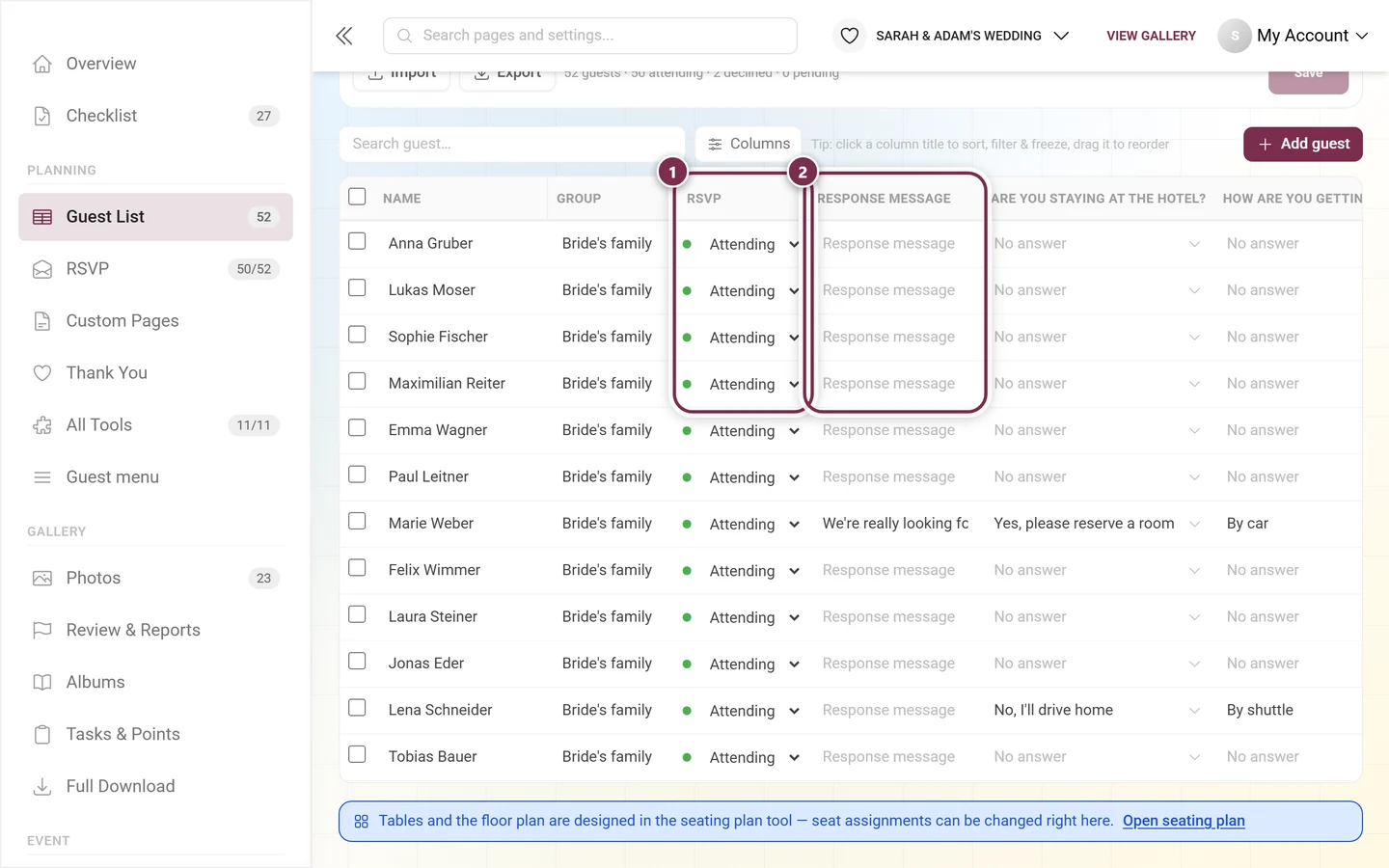Click Lena Schneider's 'By shuttle' cell
This screenshot has width=1389, height=868.
coord(1260,711)
